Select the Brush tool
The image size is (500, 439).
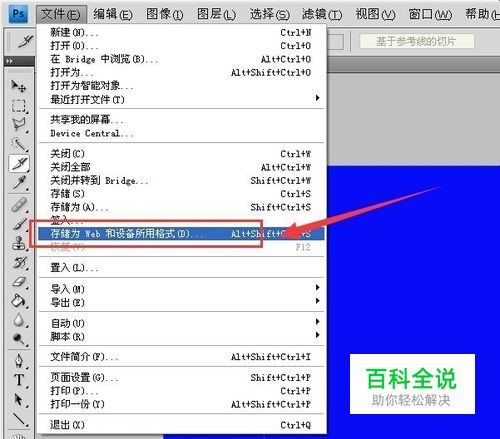point(19,224)
